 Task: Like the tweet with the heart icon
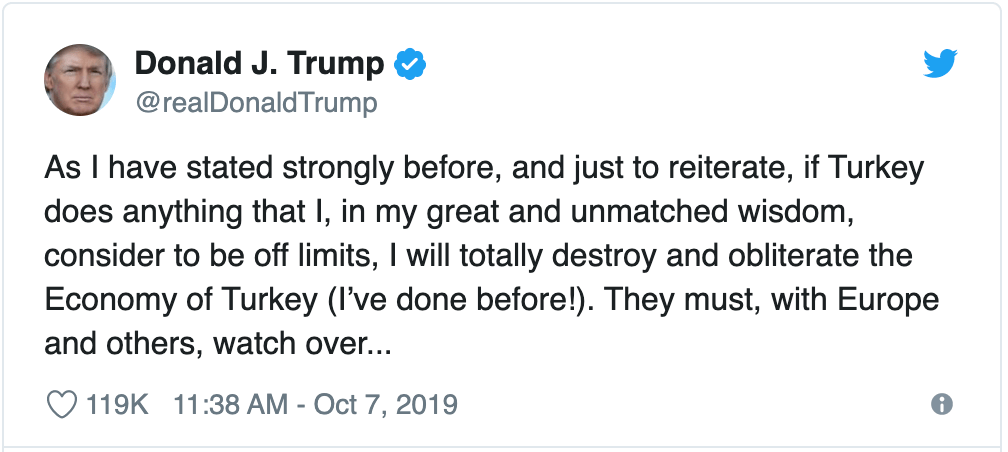coord(62,405)
